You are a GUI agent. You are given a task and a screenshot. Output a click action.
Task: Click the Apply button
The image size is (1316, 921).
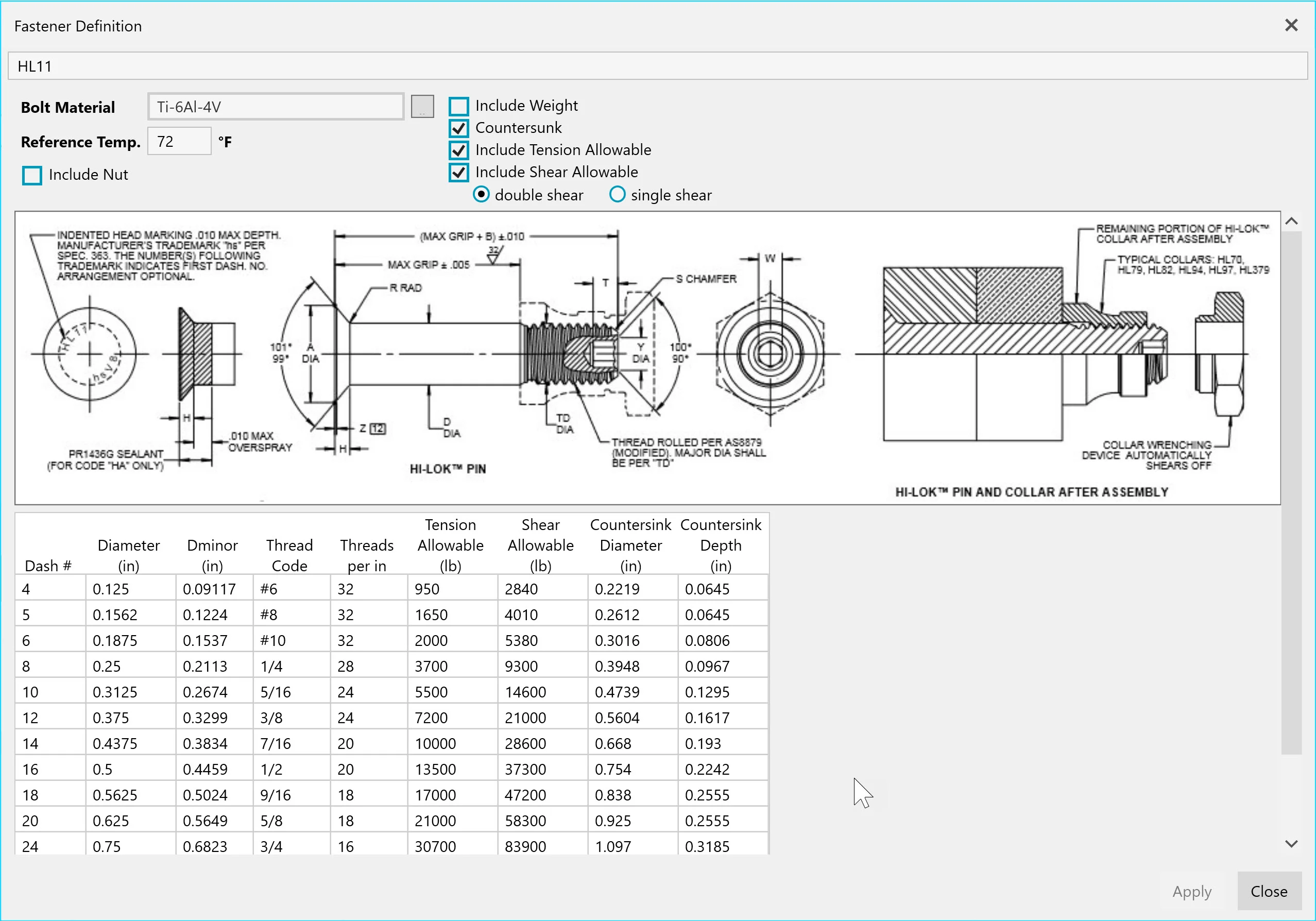[1192, 891]
